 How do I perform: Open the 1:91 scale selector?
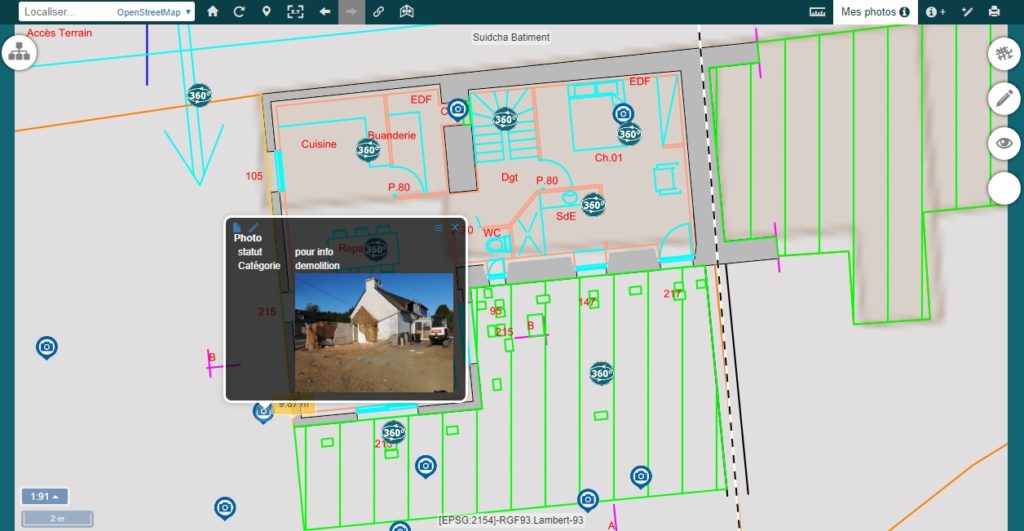point(44,496)
